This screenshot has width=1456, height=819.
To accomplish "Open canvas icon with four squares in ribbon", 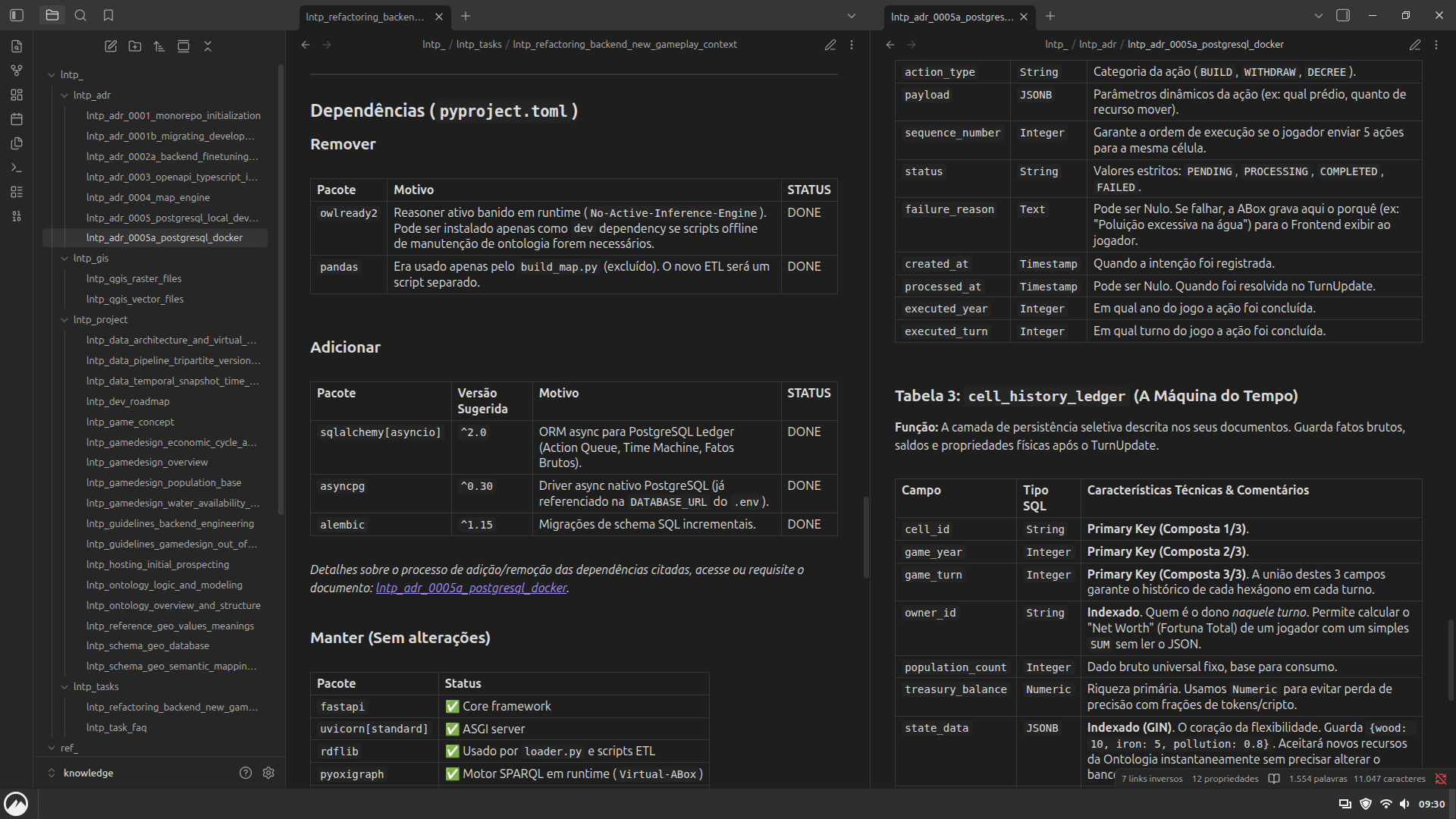I will pos(17,95).
